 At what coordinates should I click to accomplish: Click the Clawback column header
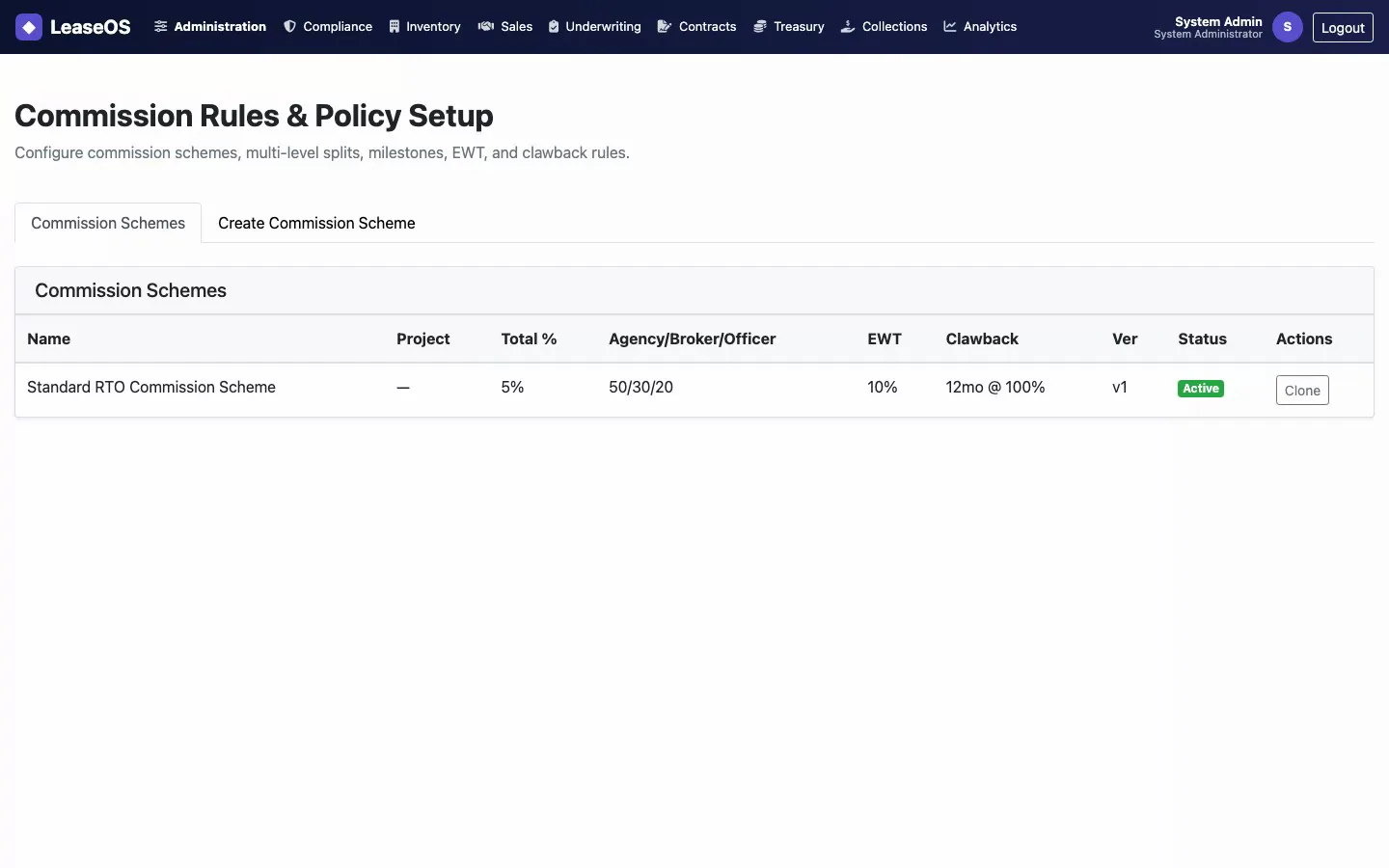tap(982, 339)
